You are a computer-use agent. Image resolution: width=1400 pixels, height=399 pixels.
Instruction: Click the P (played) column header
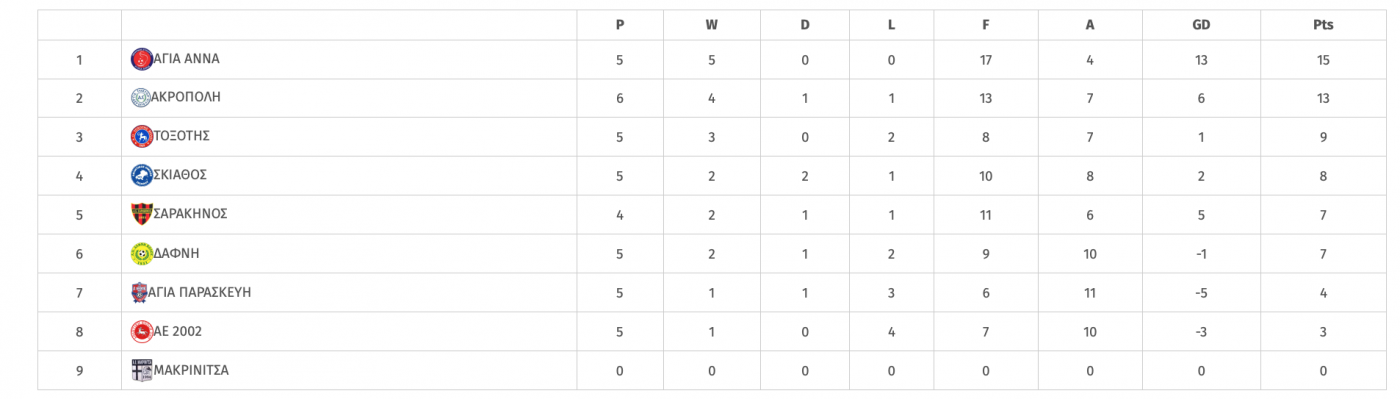pyautogui.click(x=620, y=26)
